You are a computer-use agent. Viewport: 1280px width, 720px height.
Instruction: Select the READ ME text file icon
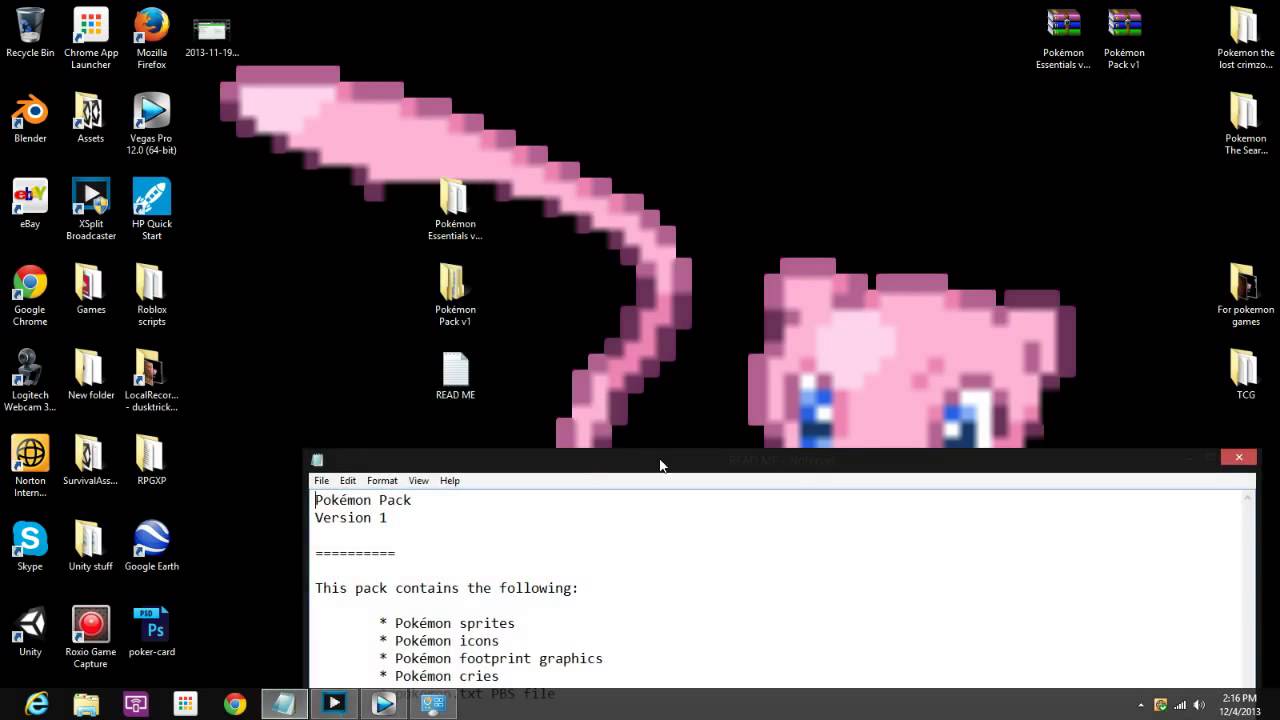coord(455,376)
